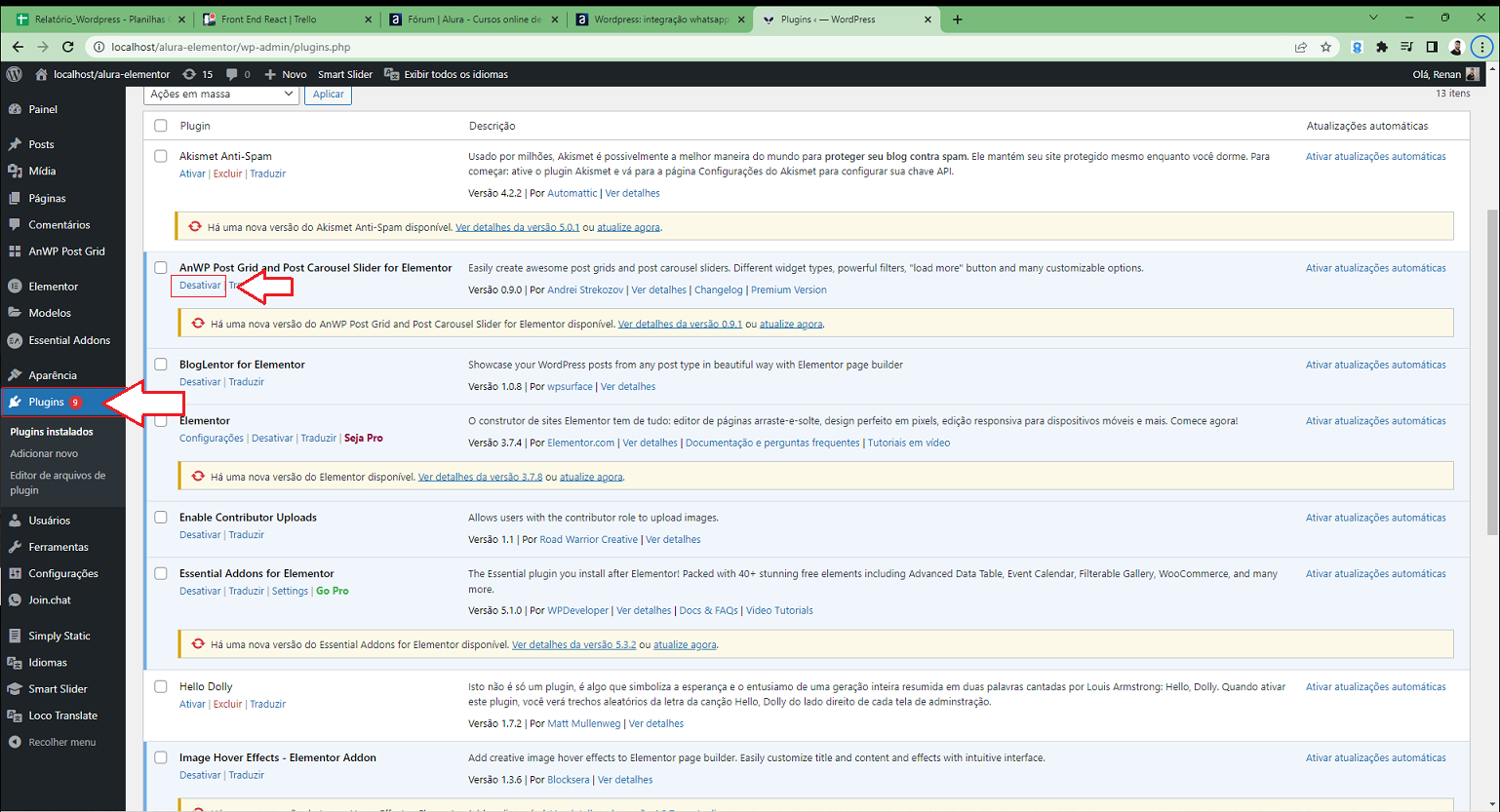Open Ver detalhes da versão 5.3.2 link
The height and width of the screenshot is (812, 1500).
pyautogui.click(x=573, y=644)
